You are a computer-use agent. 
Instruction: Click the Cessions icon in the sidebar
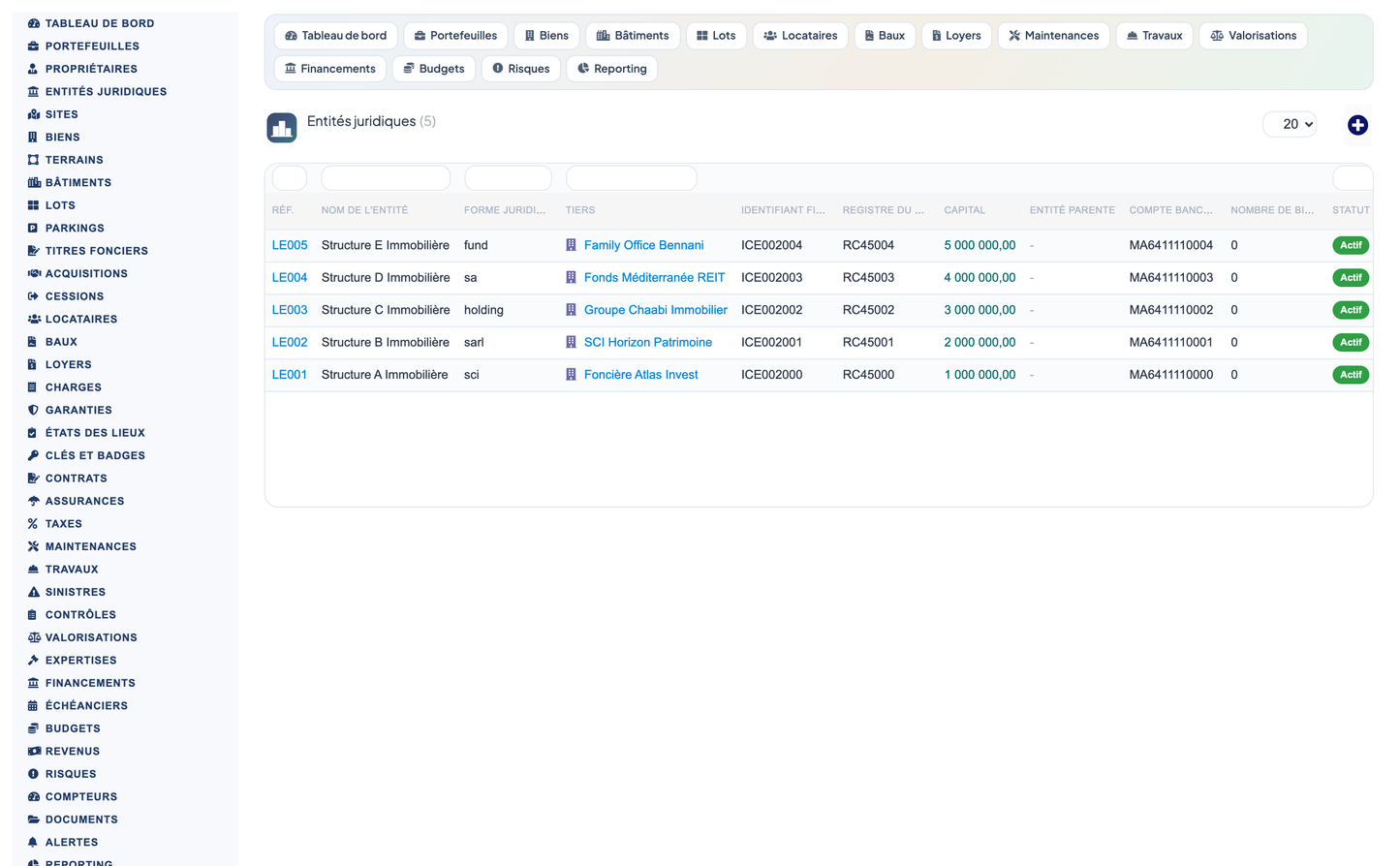(x=34, y=296)
